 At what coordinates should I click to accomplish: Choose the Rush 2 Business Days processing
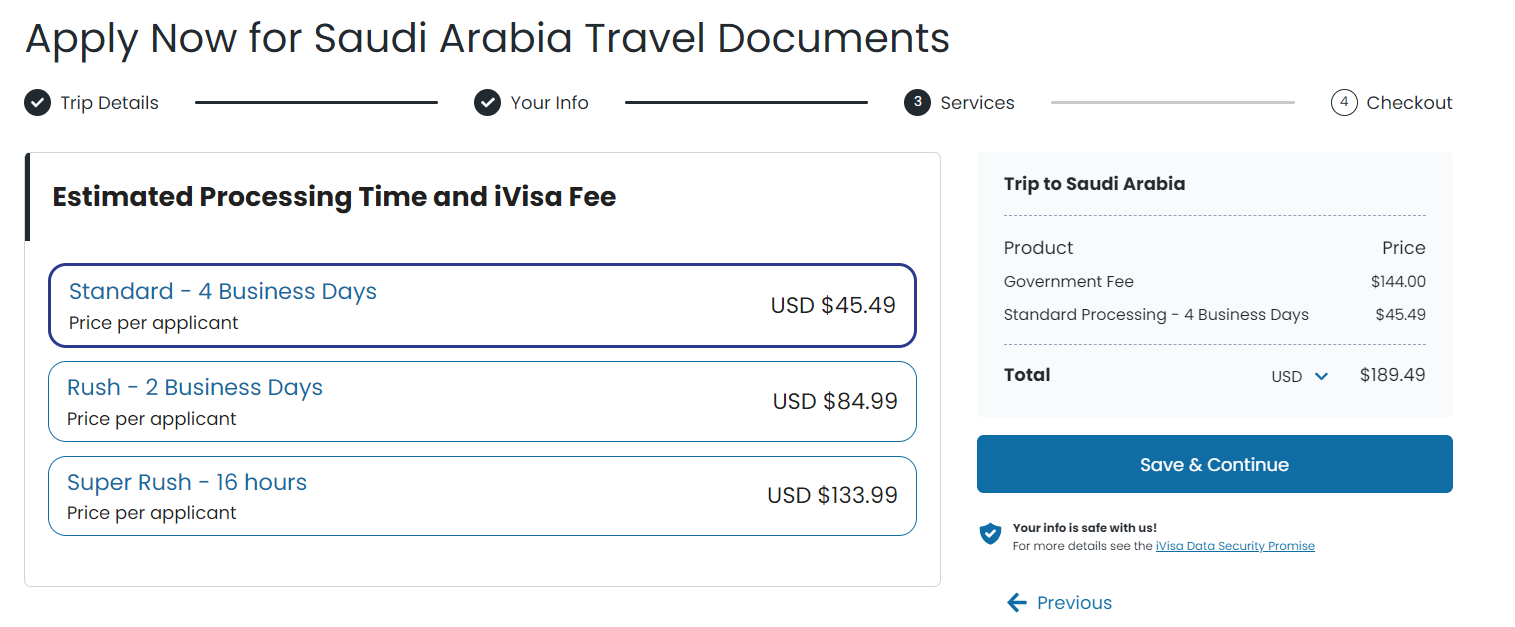click(x=482, y=401)
